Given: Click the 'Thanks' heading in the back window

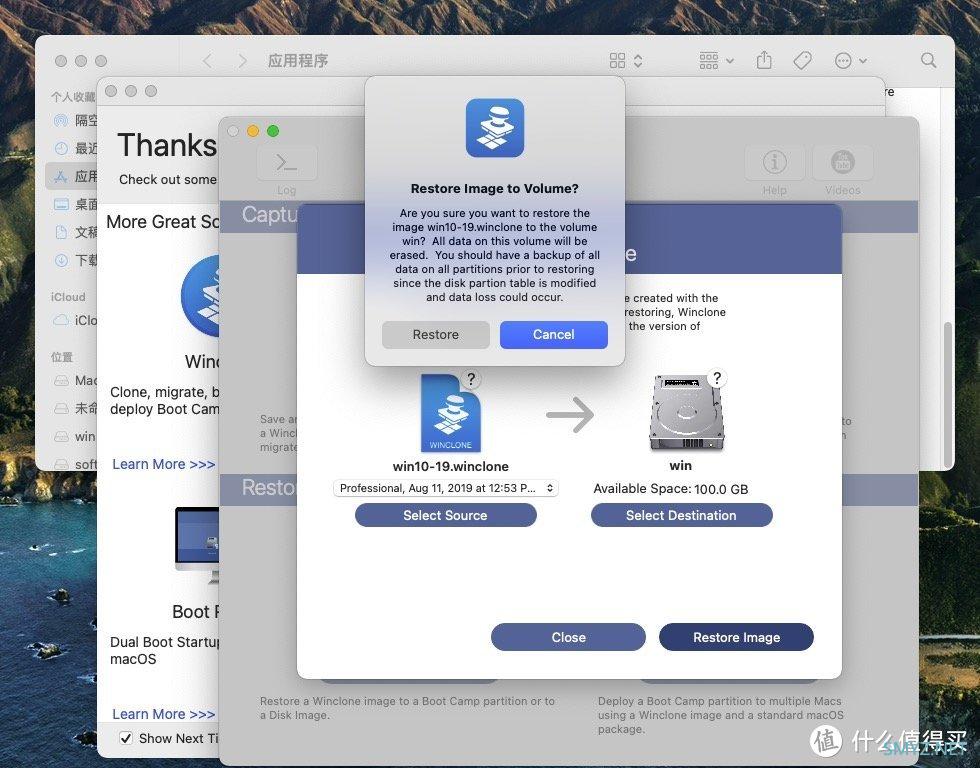Looking at the screenshot, I should click(x=167, y=145).
